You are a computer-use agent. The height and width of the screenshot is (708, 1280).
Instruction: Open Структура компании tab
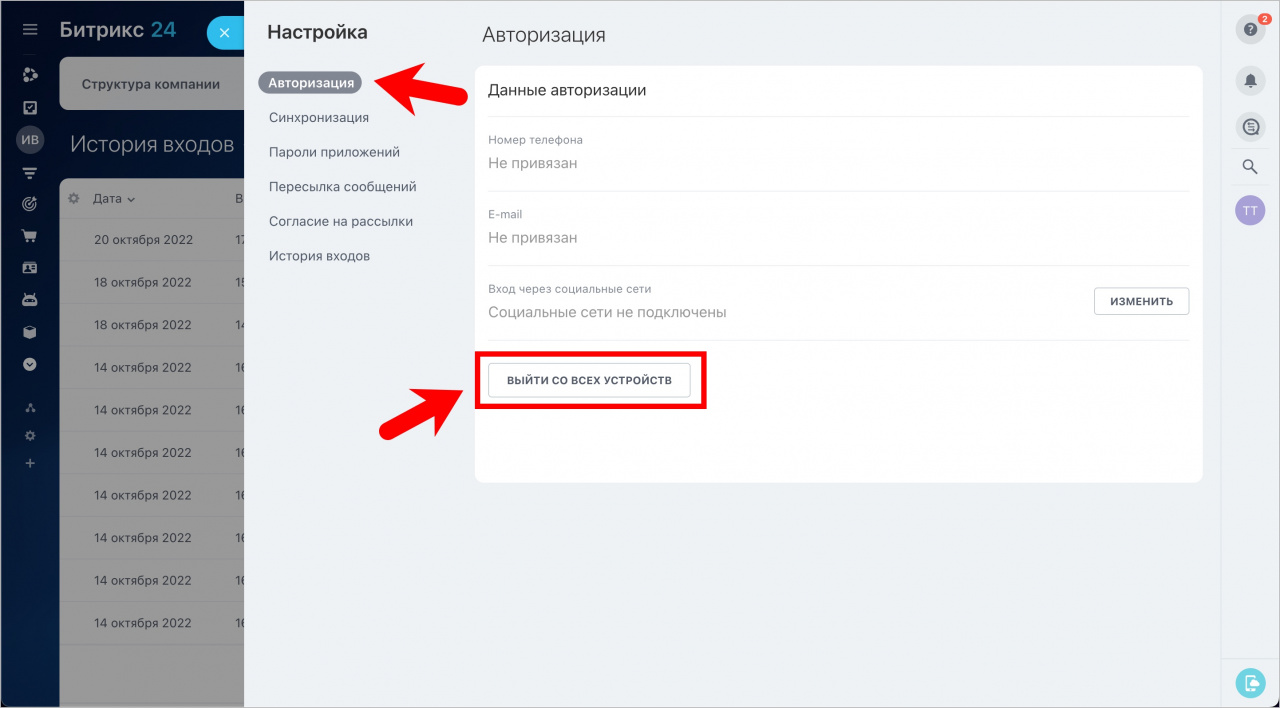point(151,84)
